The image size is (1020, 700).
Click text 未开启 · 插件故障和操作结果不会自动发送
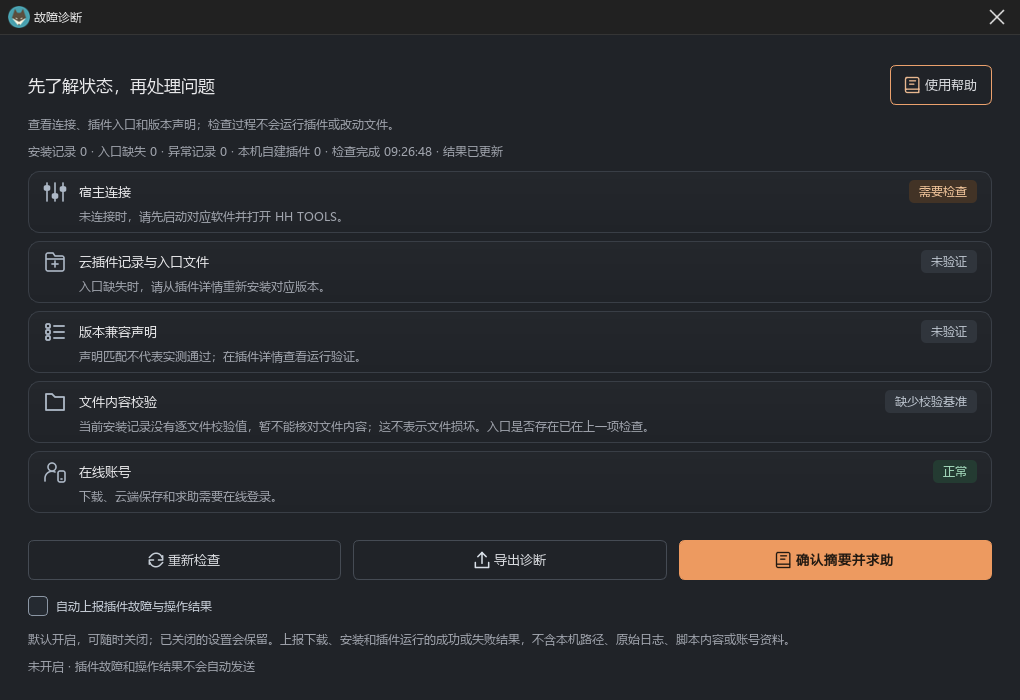click(x=141, y=667)
